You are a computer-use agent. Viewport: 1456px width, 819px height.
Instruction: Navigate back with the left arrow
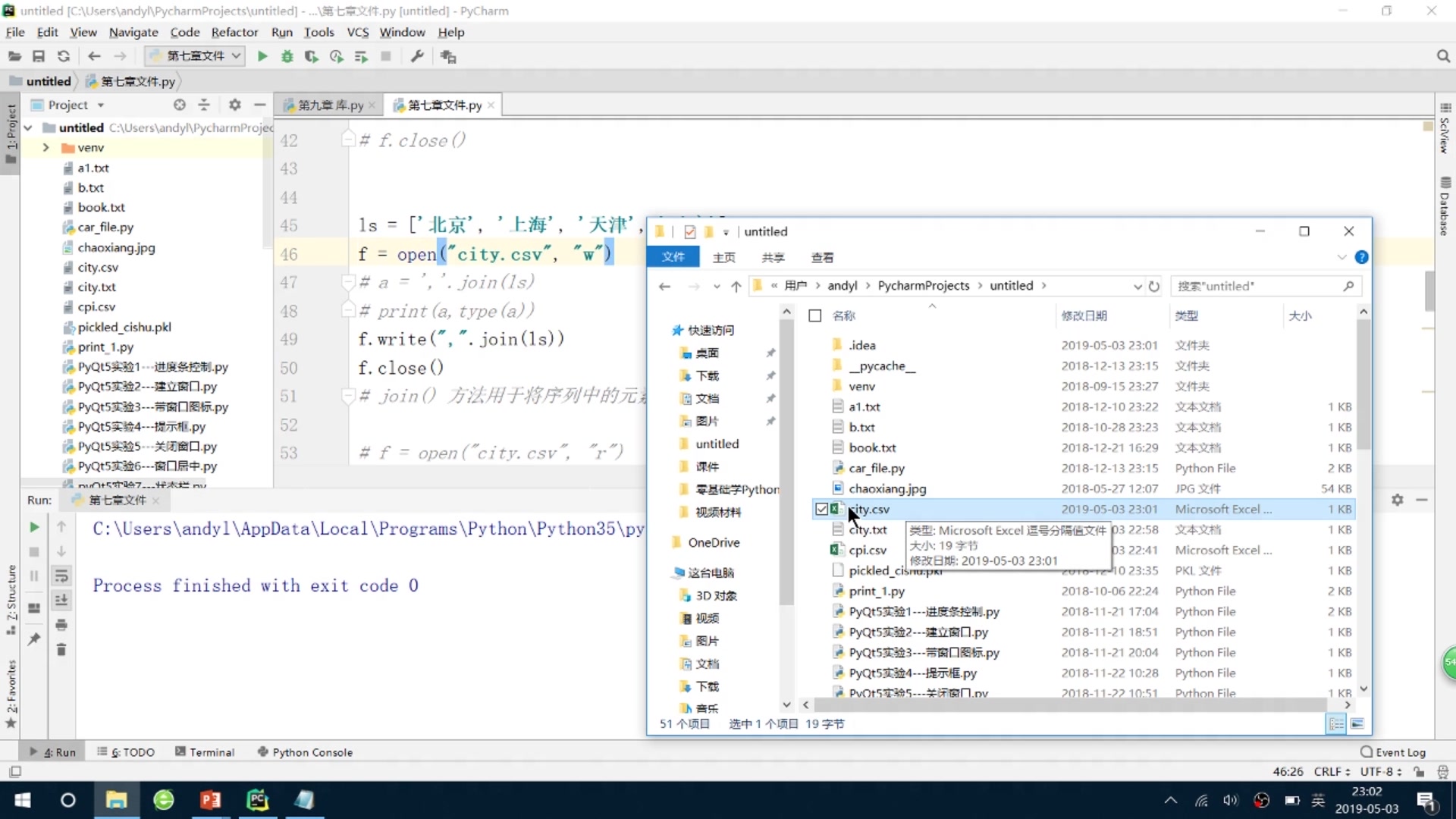(94, 56)
